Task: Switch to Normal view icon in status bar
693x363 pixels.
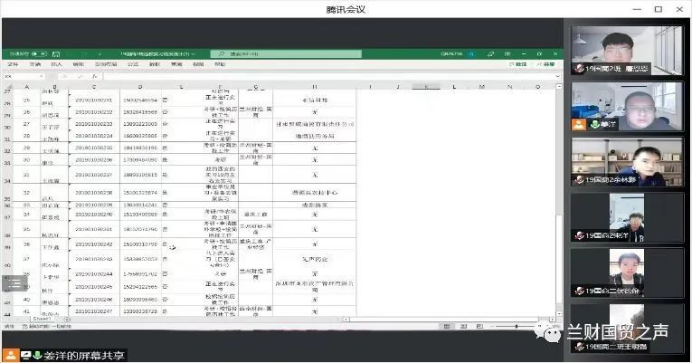Action: click(x=446, y=326)
